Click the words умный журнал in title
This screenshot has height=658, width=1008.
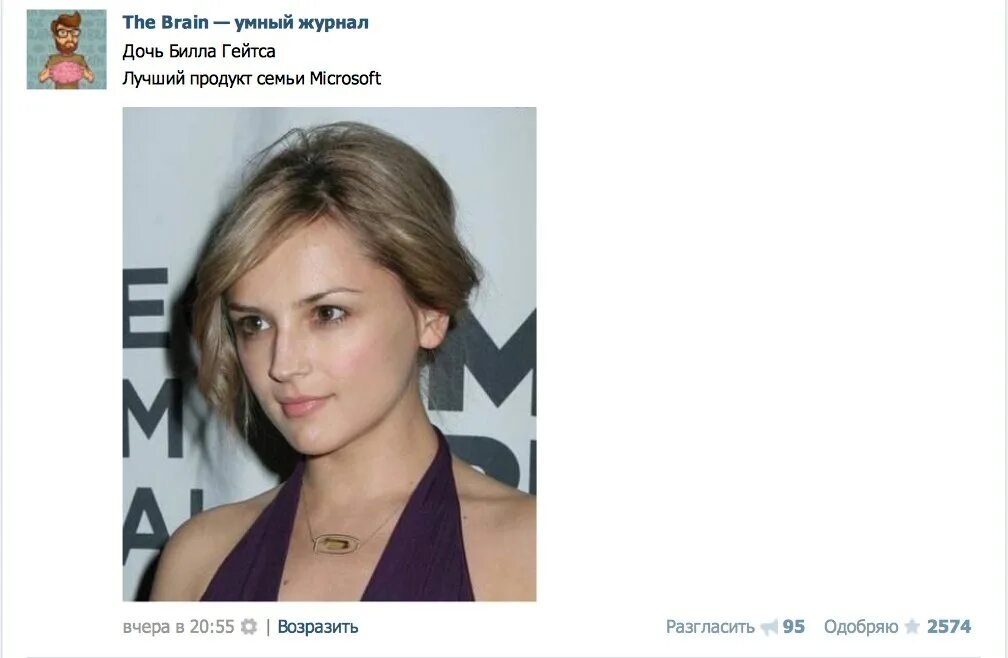coord(302,22)
